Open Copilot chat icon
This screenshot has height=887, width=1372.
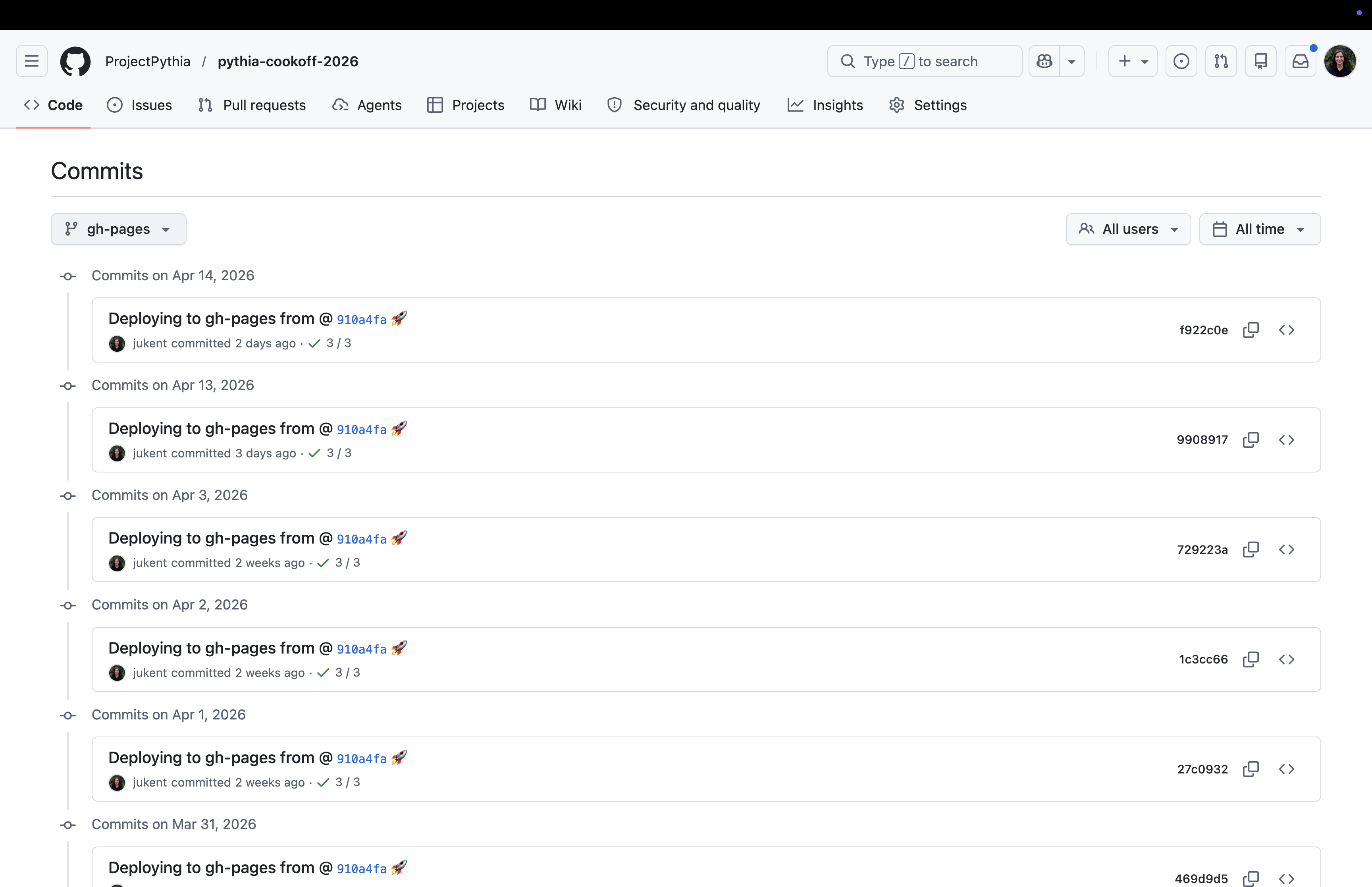(1044, 61)
